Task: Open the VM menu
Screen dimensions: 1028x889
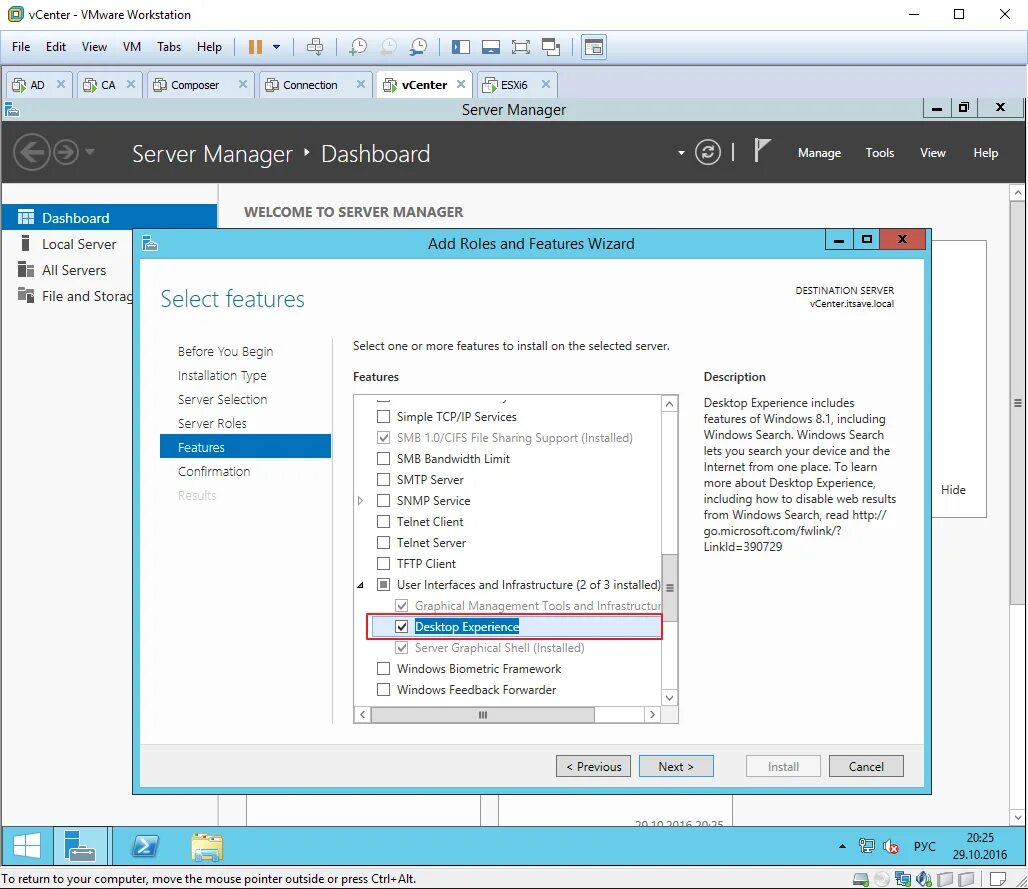Action: (132, 47)
